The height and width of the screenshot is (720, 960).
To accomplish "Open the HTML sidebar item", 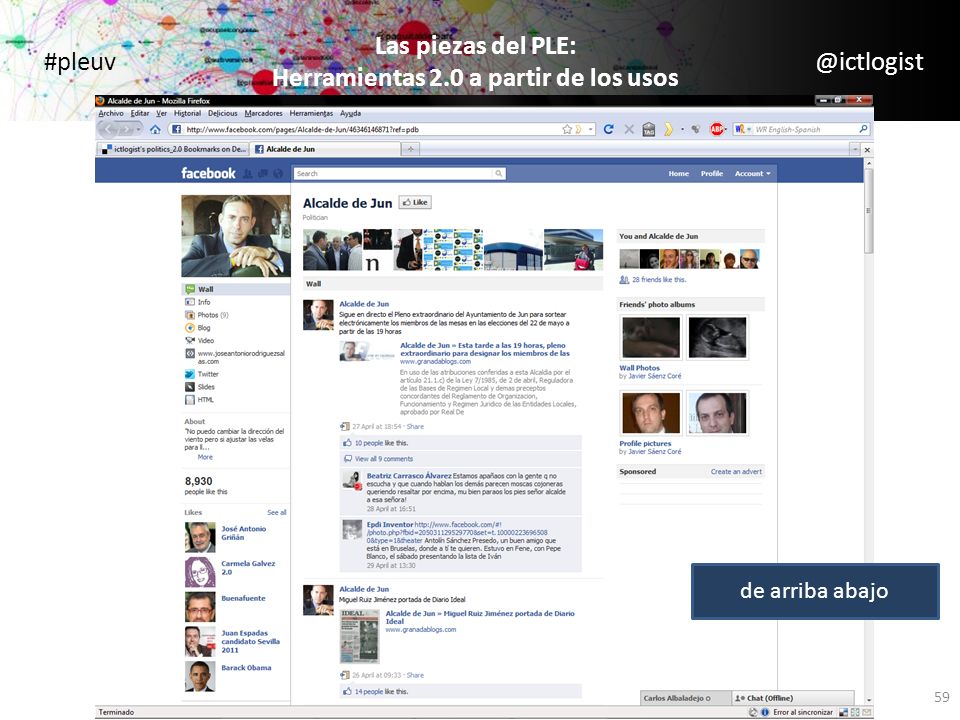I will point(200,400).
